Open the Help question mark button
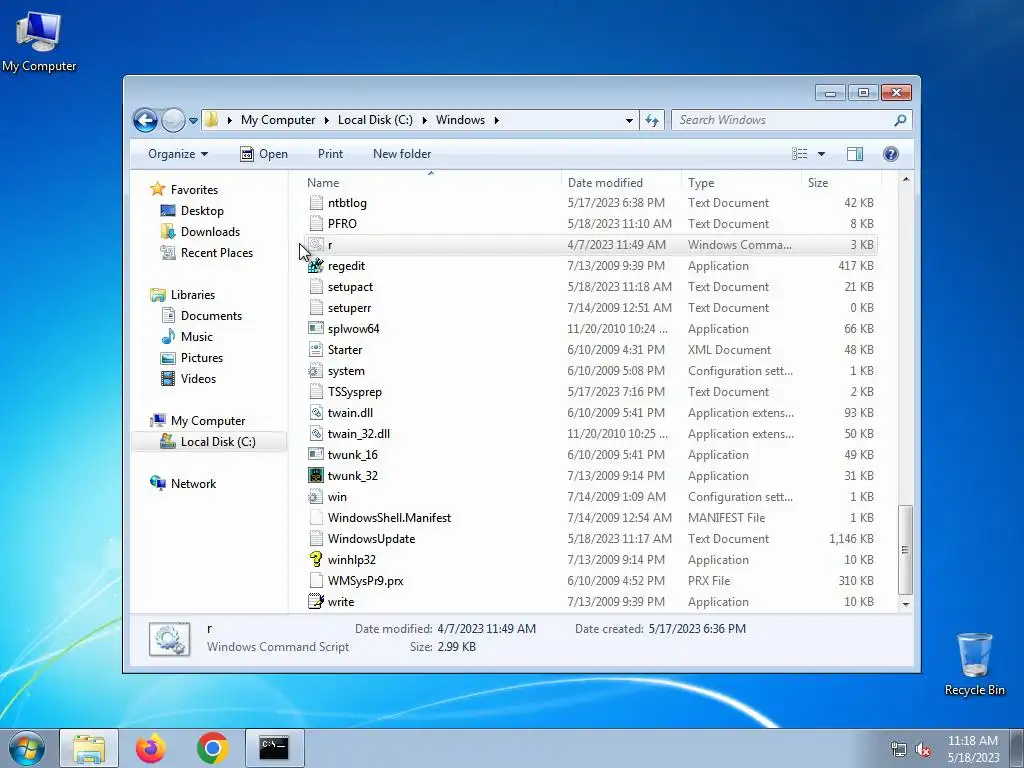 pos(891,154)
